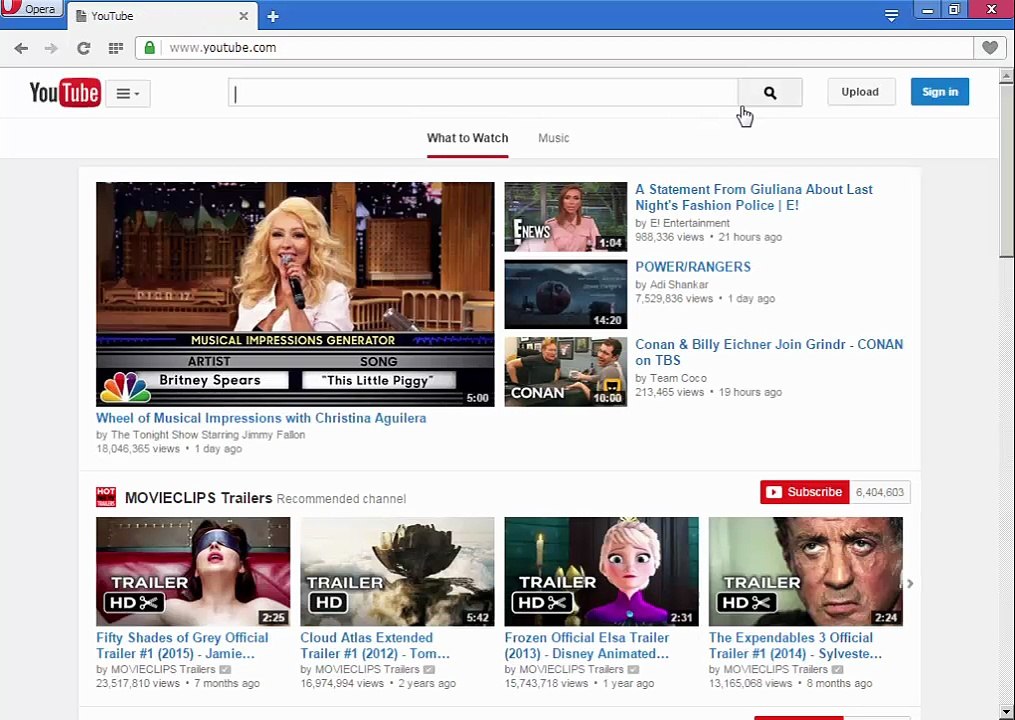Open the Opera menu button
Image resolution: width=1015 pixels, height=720 pixels.
(x=31, y=8)
